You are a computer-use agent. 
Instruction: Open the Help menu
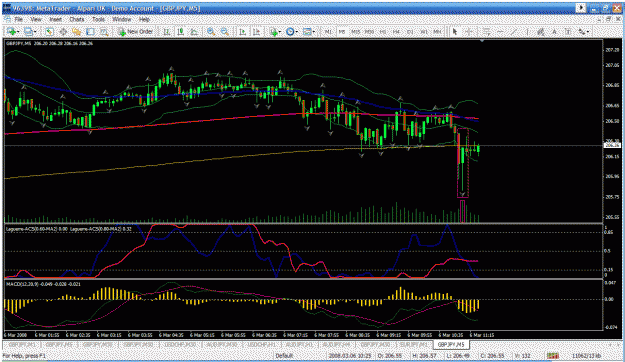[144, 19]
